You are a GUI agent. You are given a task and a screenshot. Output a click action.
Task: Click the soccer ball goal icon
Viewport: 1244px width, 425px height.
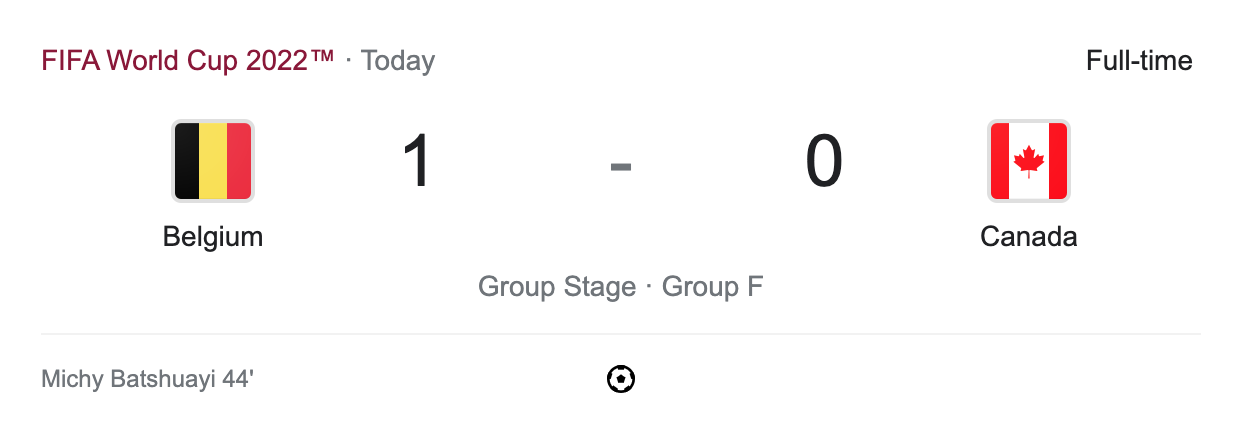point(621,380)
